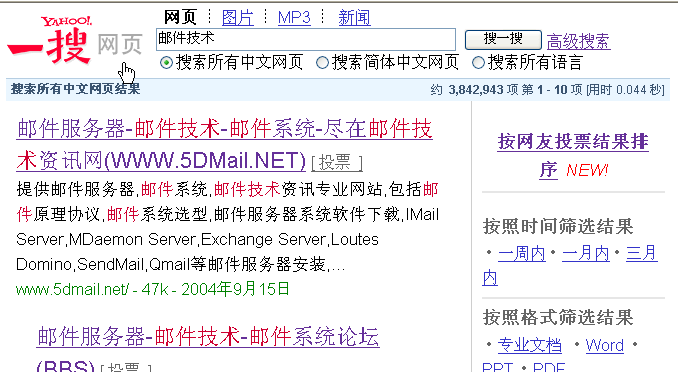Click the 按照时间筛选结果 heading

(558, 227)
